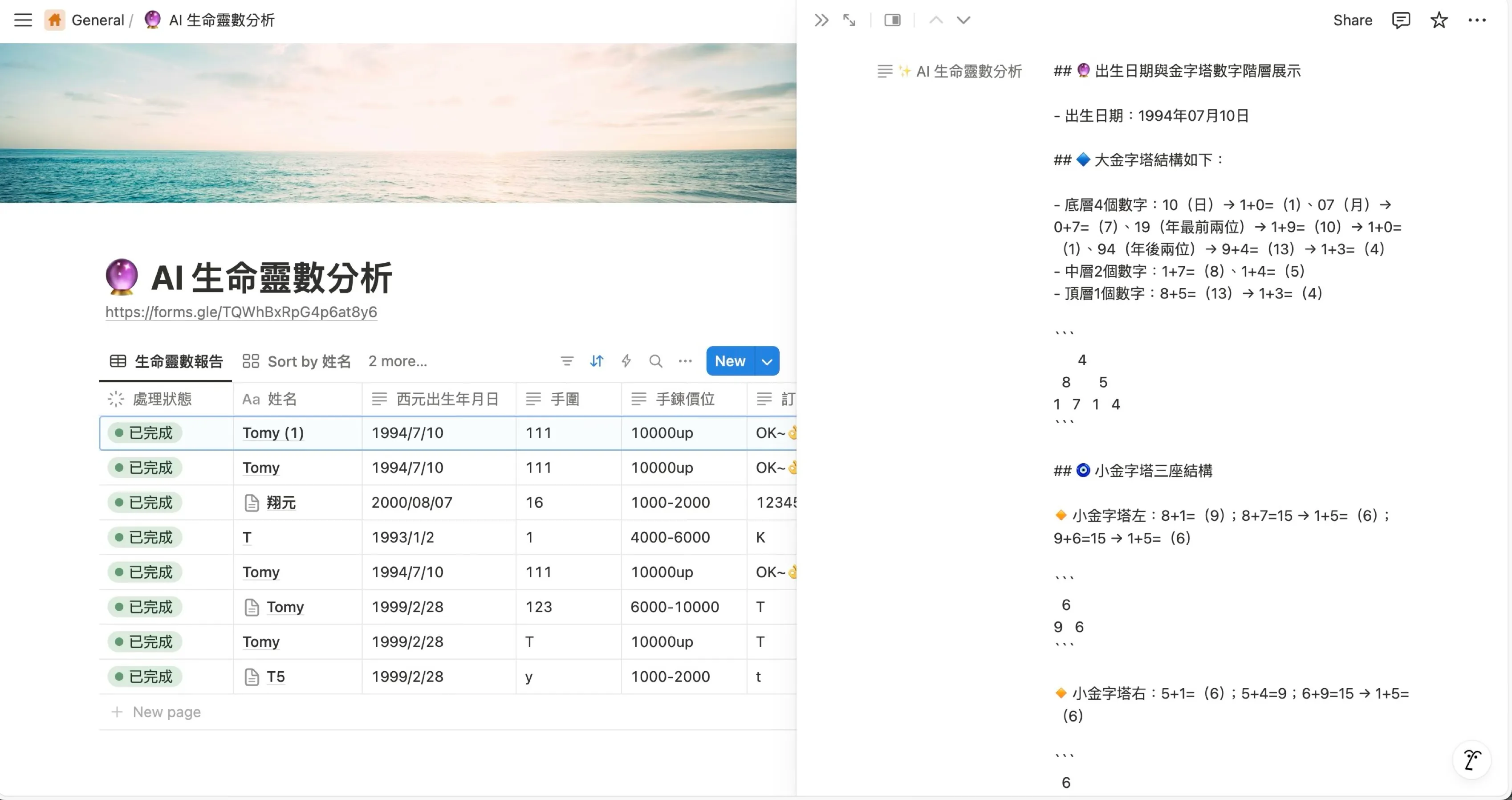
Task: Select 生命靈數報告 table view tab
Action: [x=167, y=361]
